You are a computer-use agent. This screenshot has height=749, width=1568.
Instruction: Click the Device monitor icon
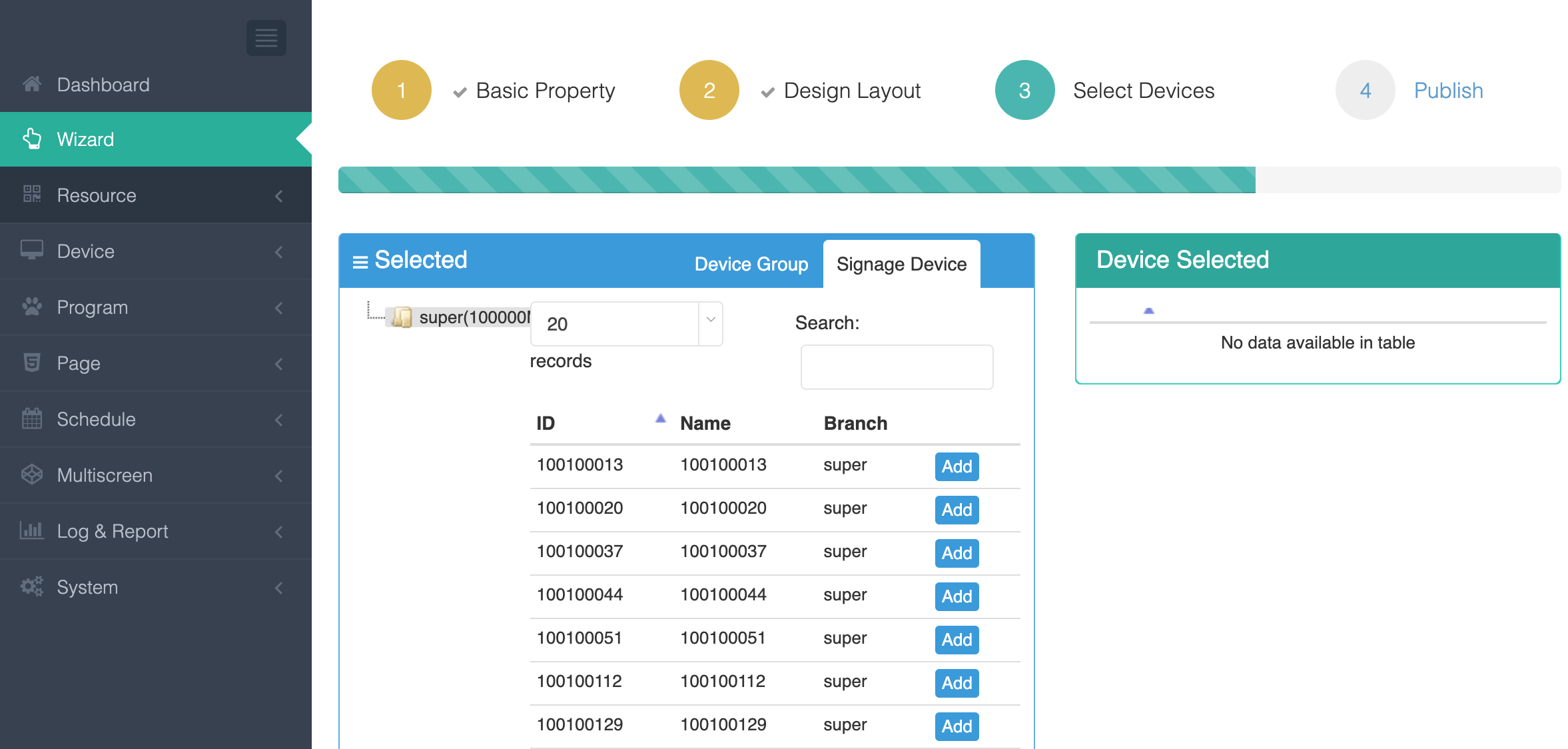32,251
